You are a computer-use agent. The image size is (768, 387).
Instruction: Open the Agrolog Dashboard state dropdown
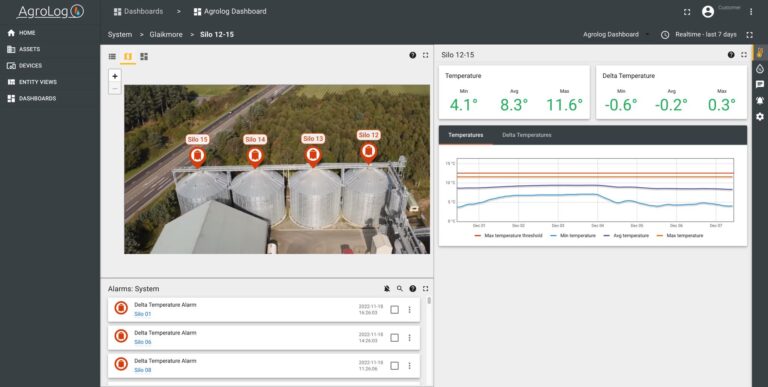coord(616,35)
